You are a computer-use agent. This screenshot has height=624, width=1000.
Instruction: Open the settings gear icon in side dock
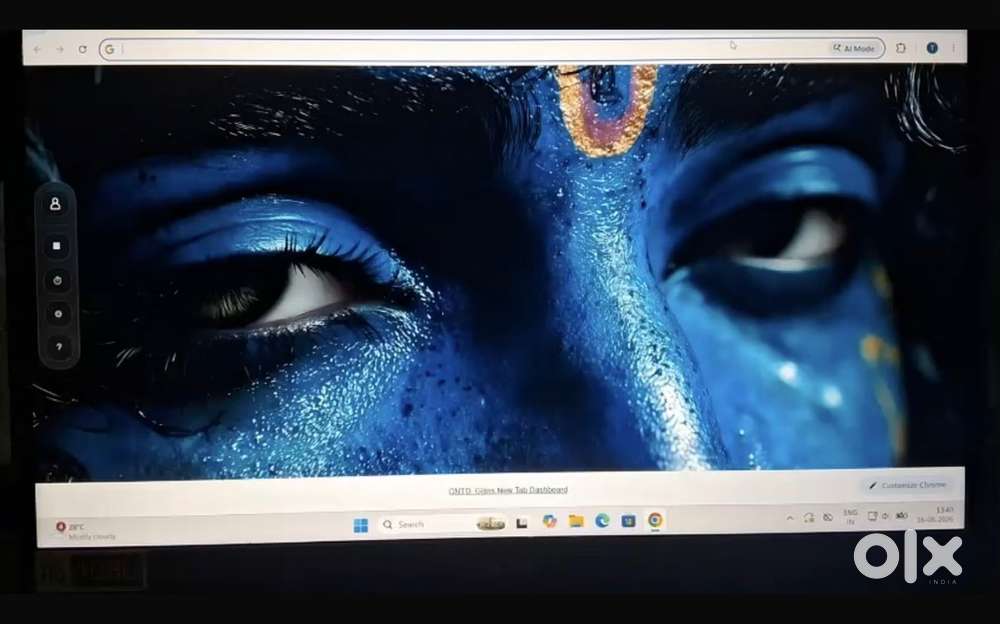pos(58,314)
